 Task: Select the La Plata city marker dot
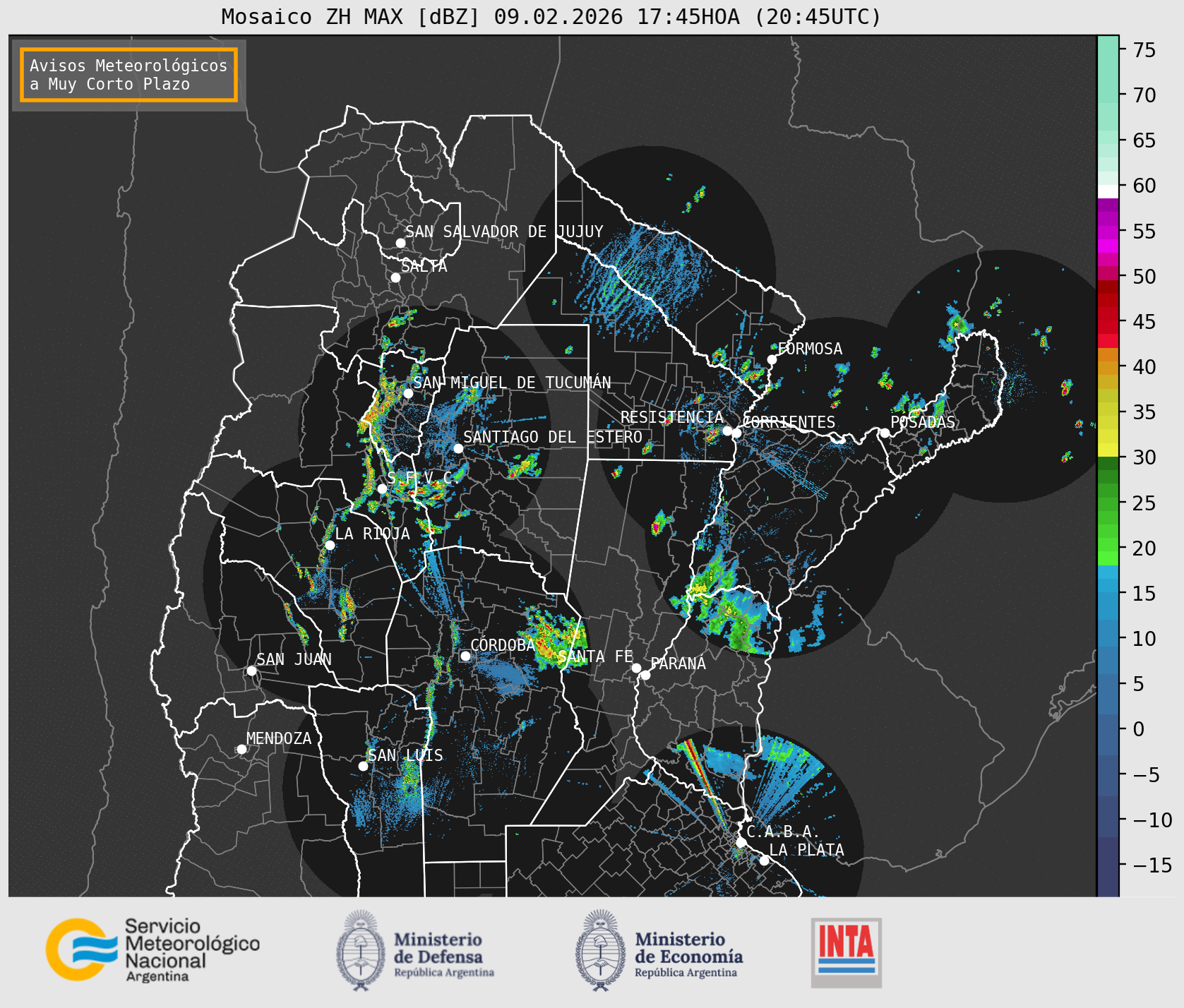point(764,860)
